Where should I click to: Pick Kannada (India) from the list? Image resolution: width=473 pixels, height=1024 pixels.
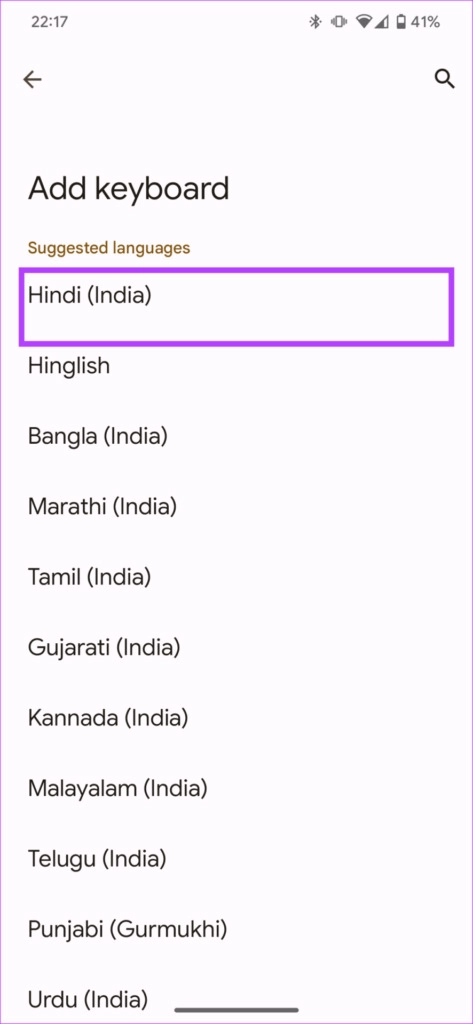pyautogui.click(x=236, y=718)
